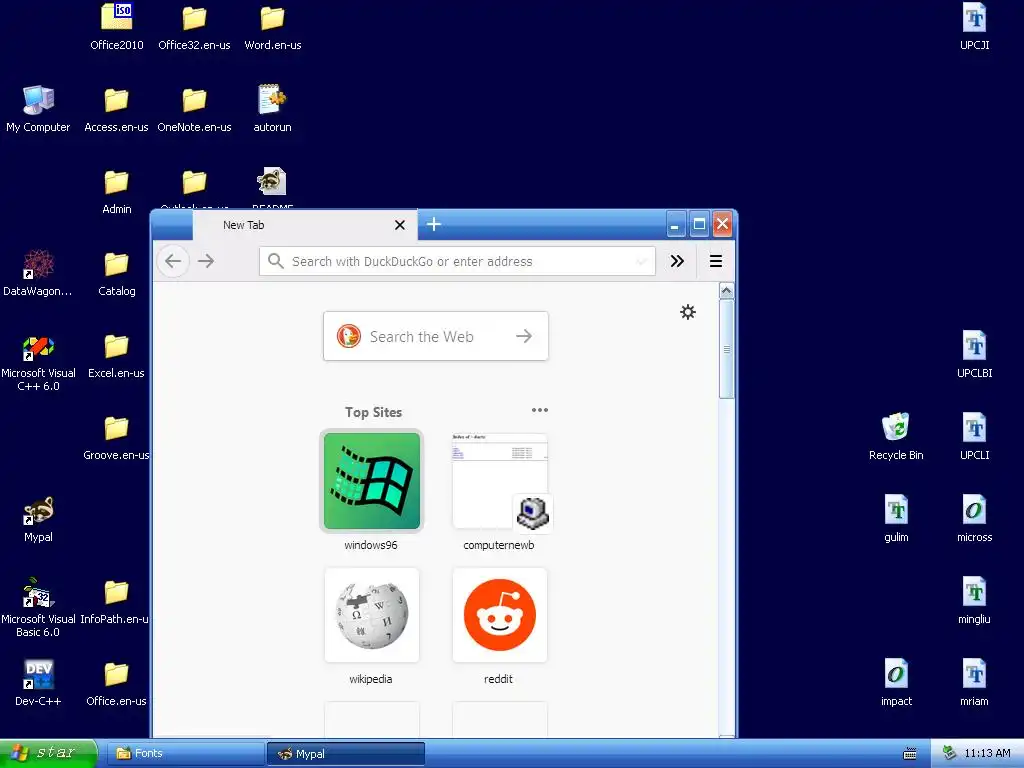Select the InfoPath.en-us folder icon

point(116,592)
